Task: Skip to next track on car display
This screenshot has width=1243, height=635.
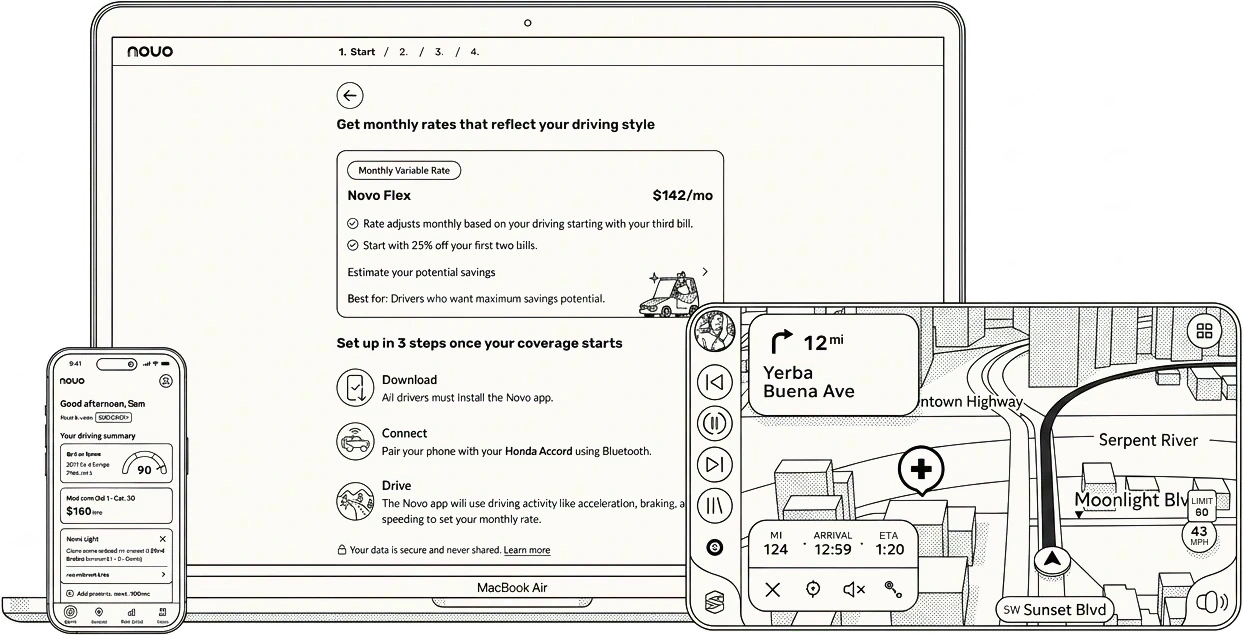Action: tap(714, 464)
